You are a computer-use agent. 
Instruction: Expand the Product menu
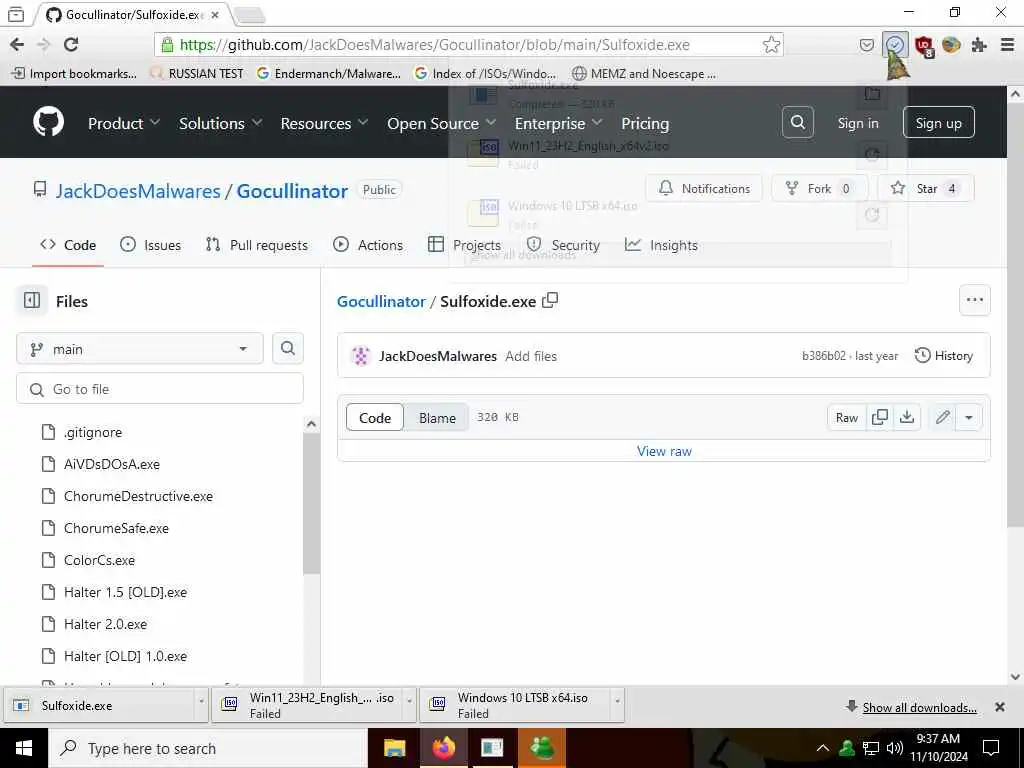pyautogui.click(x=124, y=123)
